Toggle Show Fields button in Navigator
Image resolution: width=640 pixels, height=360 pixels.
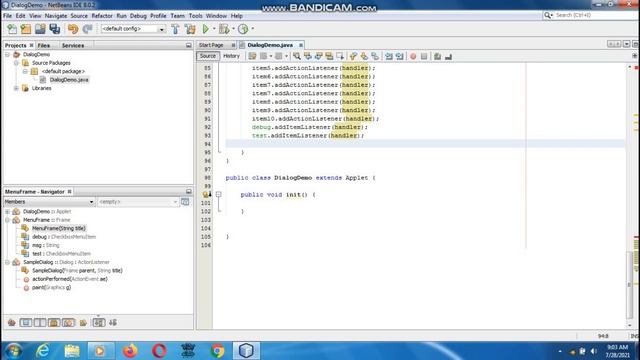click(26, 322)
